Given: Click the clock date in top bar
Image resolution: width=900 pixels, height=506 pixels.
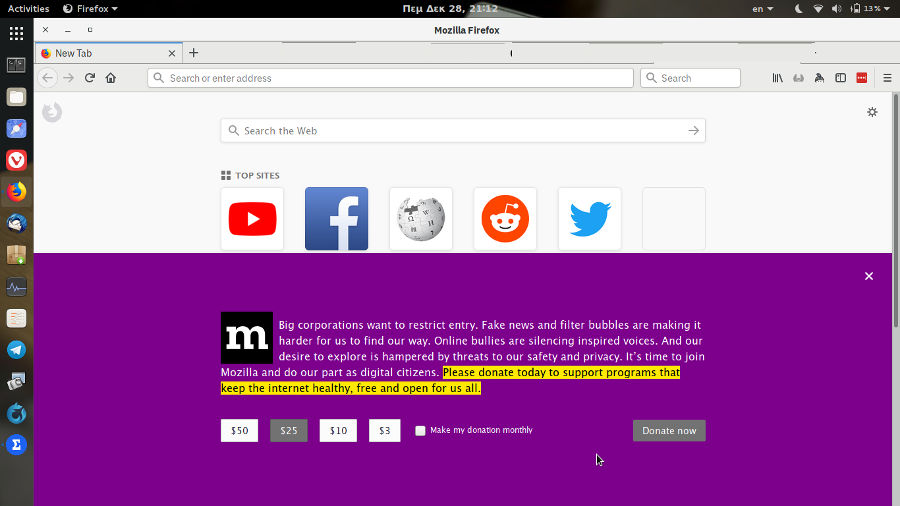Looking at the screenshot, I should pyautogui.click(x=450, y=9).
